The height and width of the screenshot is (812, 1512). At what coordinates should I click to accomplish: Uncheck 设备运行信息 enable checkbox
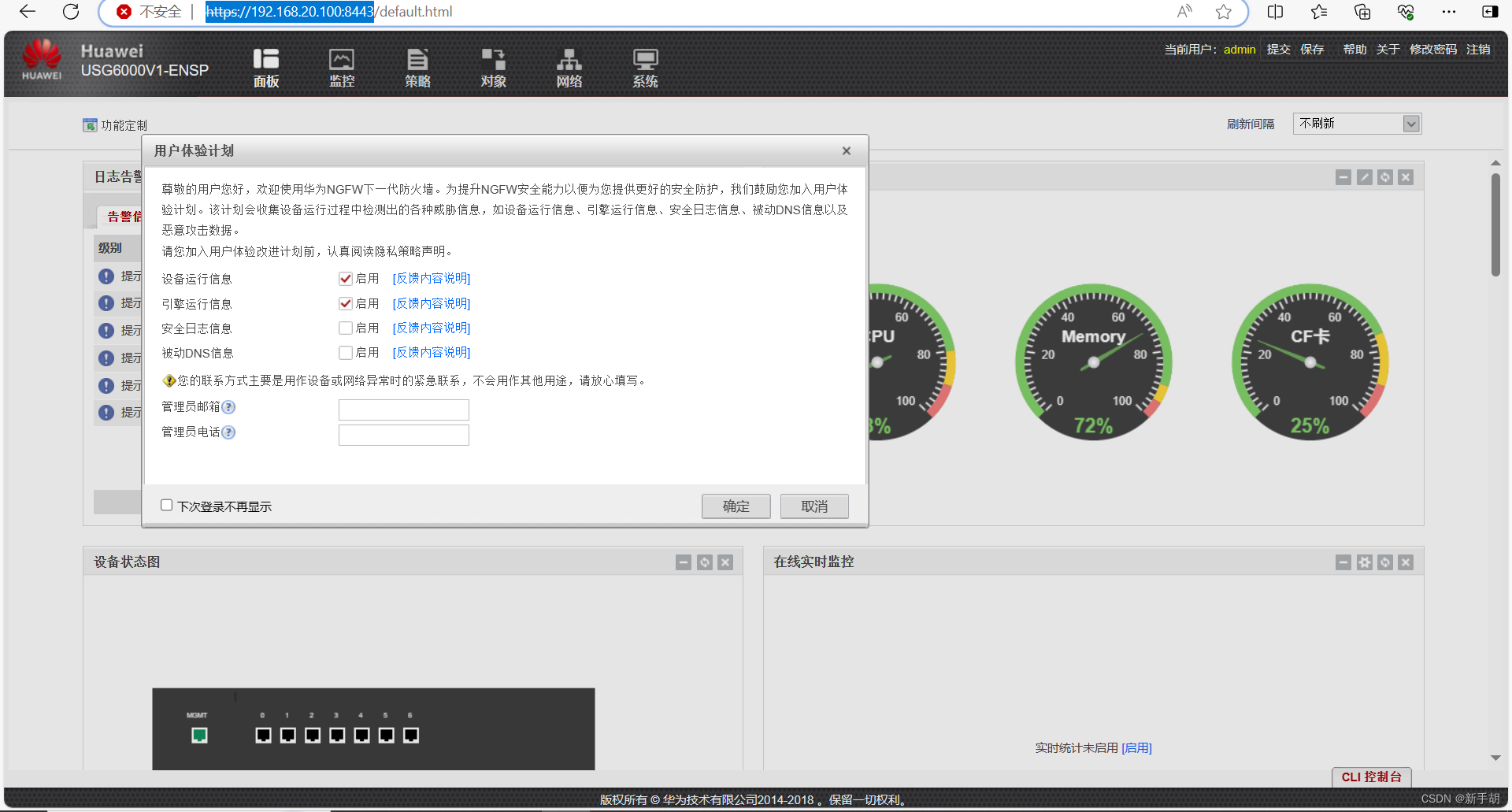pos(345,279)
